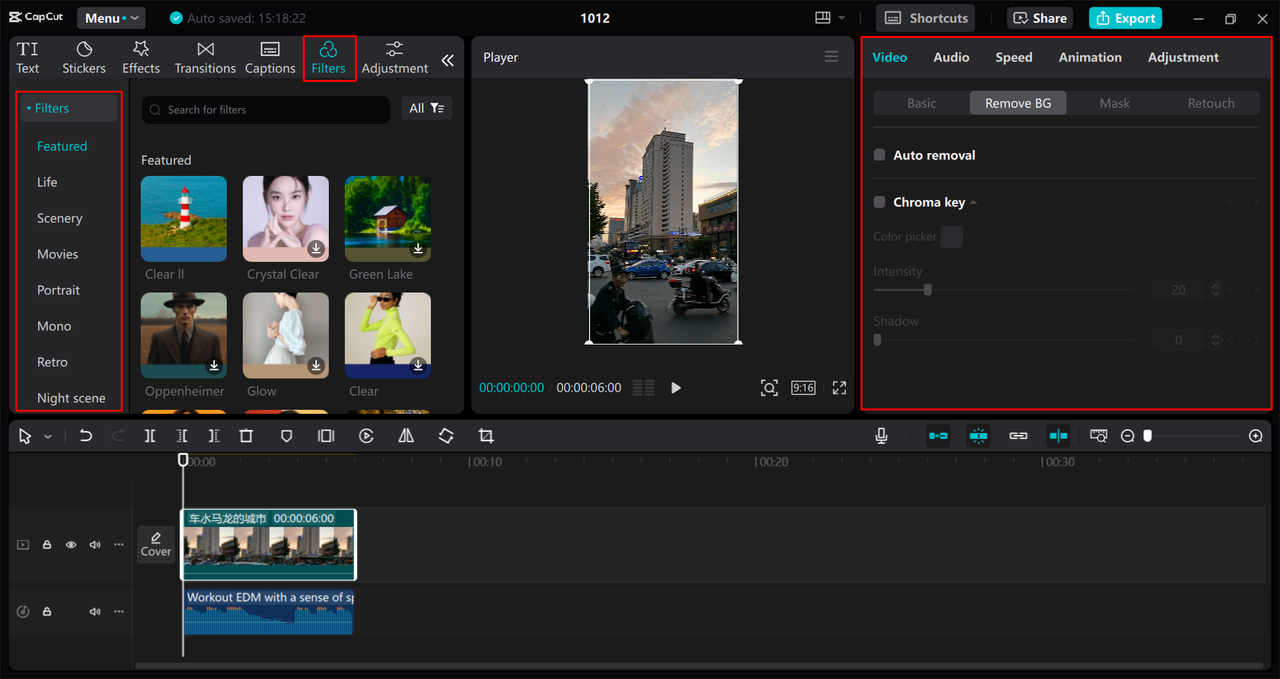
Task: Undo the last action in timeline toolbar
Action: [86, 436]
